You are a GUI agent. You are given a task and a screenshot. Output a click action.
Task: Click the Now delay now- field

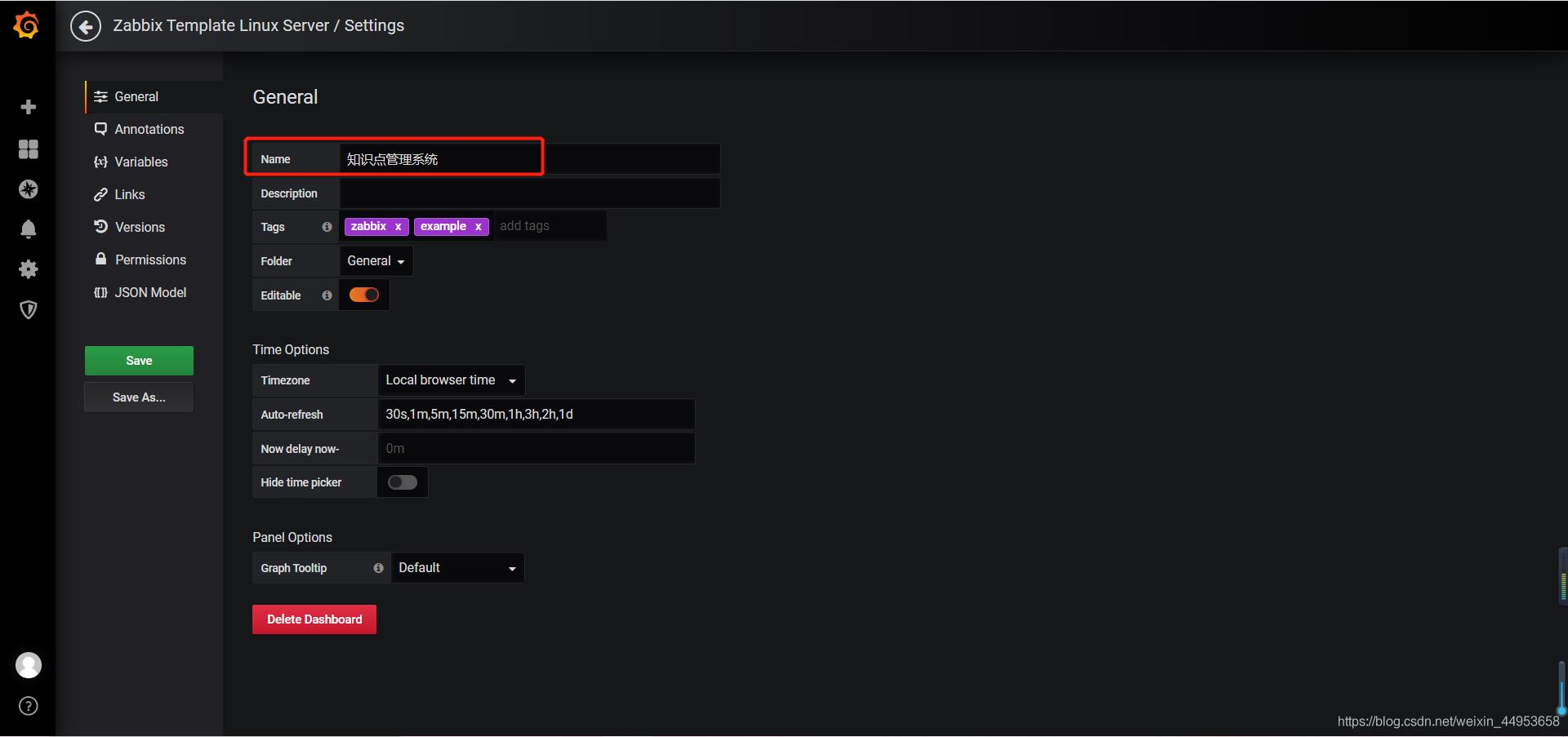[x=536, y=448]
